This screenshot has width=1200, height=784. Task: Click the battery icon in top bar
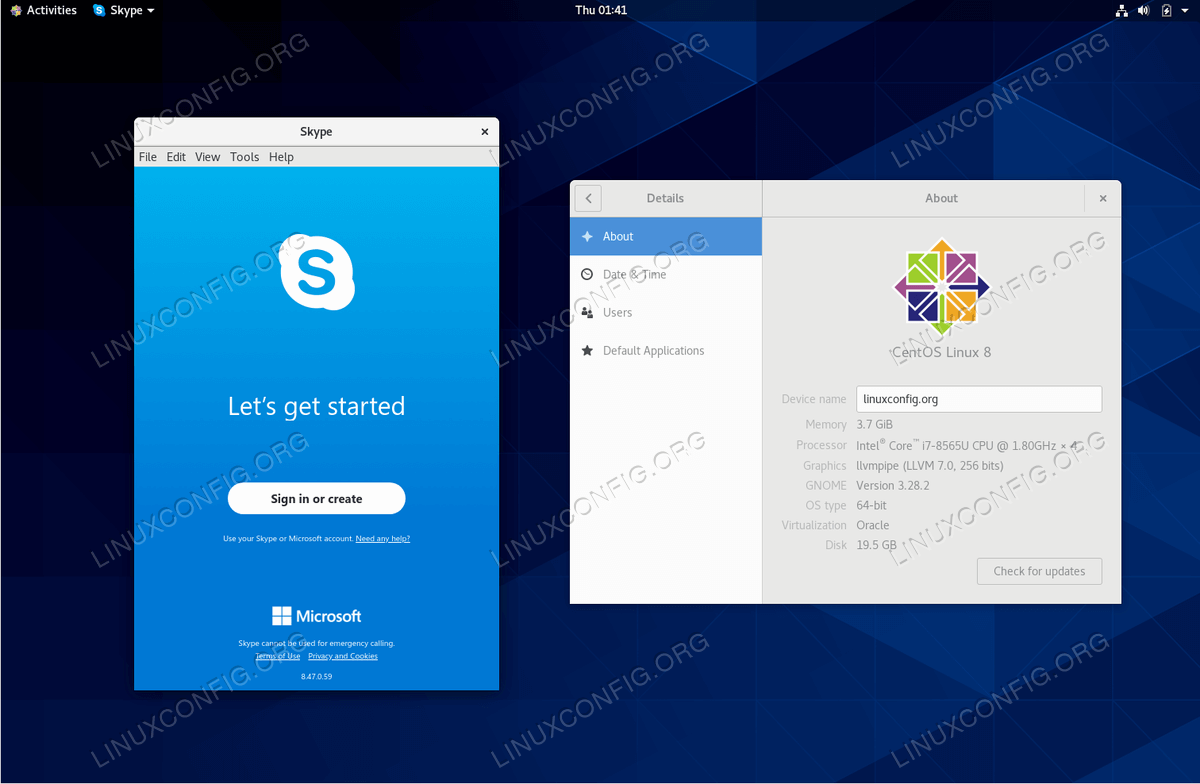click(1167, 10)
